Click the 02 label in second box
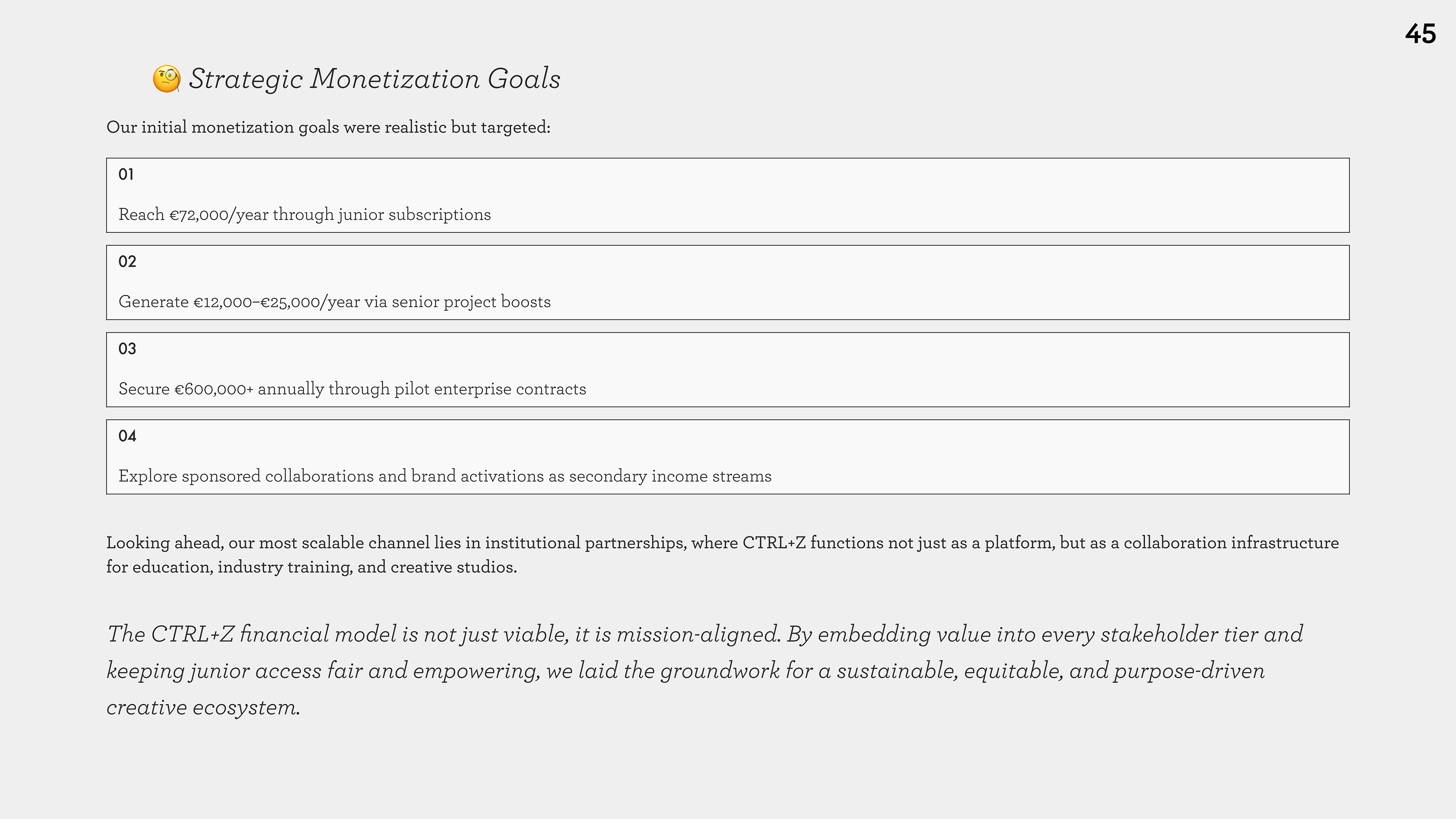1456x819 pixels. click(x=127, y=261)
